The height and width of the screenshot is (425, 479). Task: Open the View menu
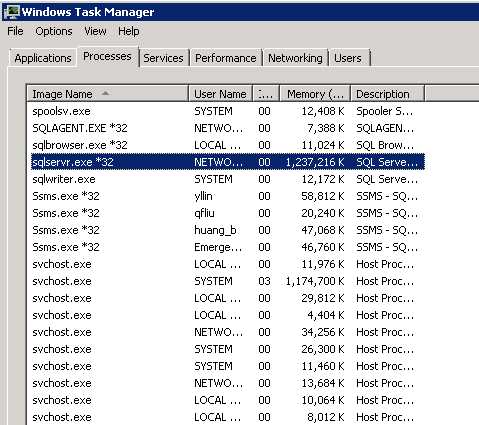[95, 31]
